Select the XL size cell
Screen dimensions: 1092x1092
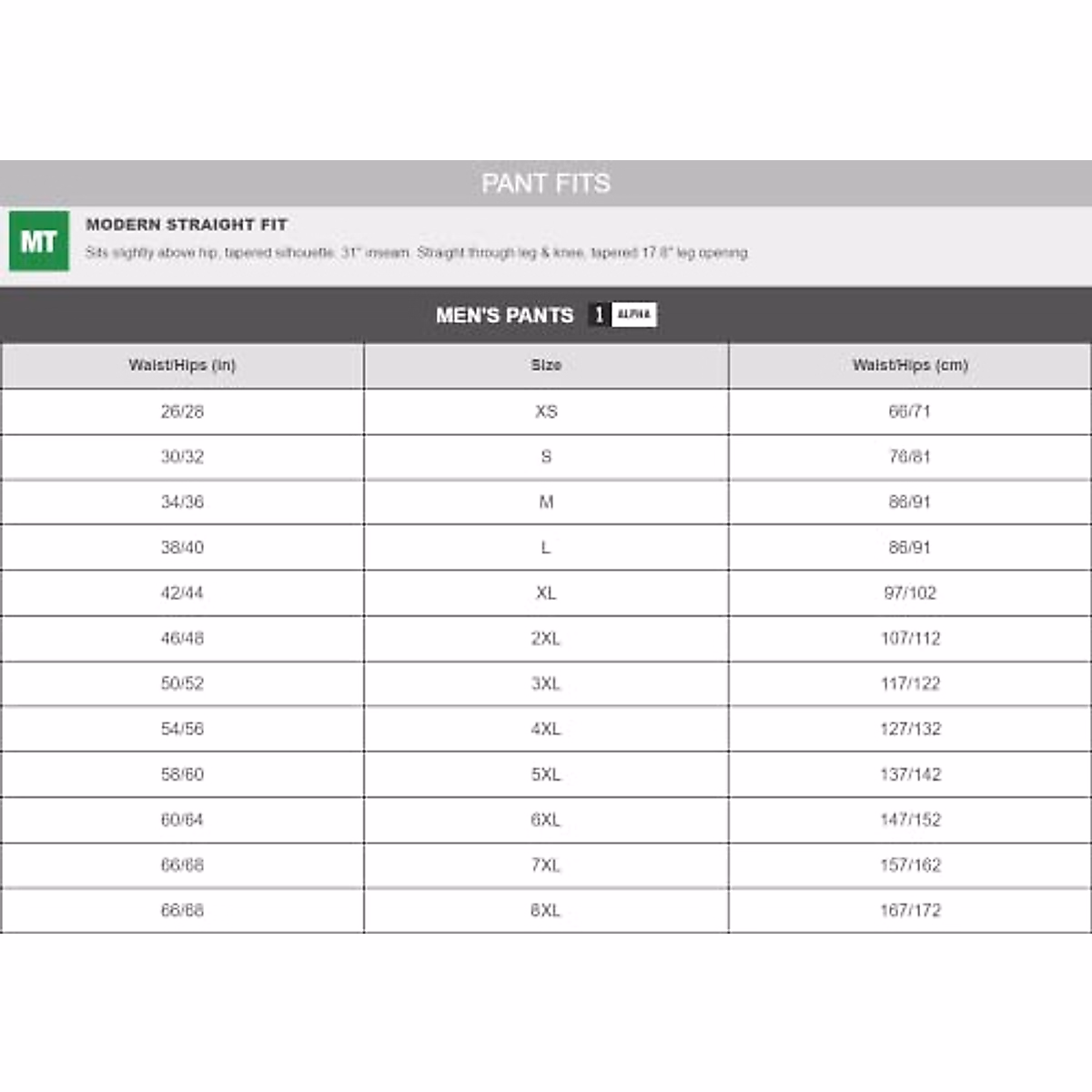pyautogui.click(x=546, y=593)
